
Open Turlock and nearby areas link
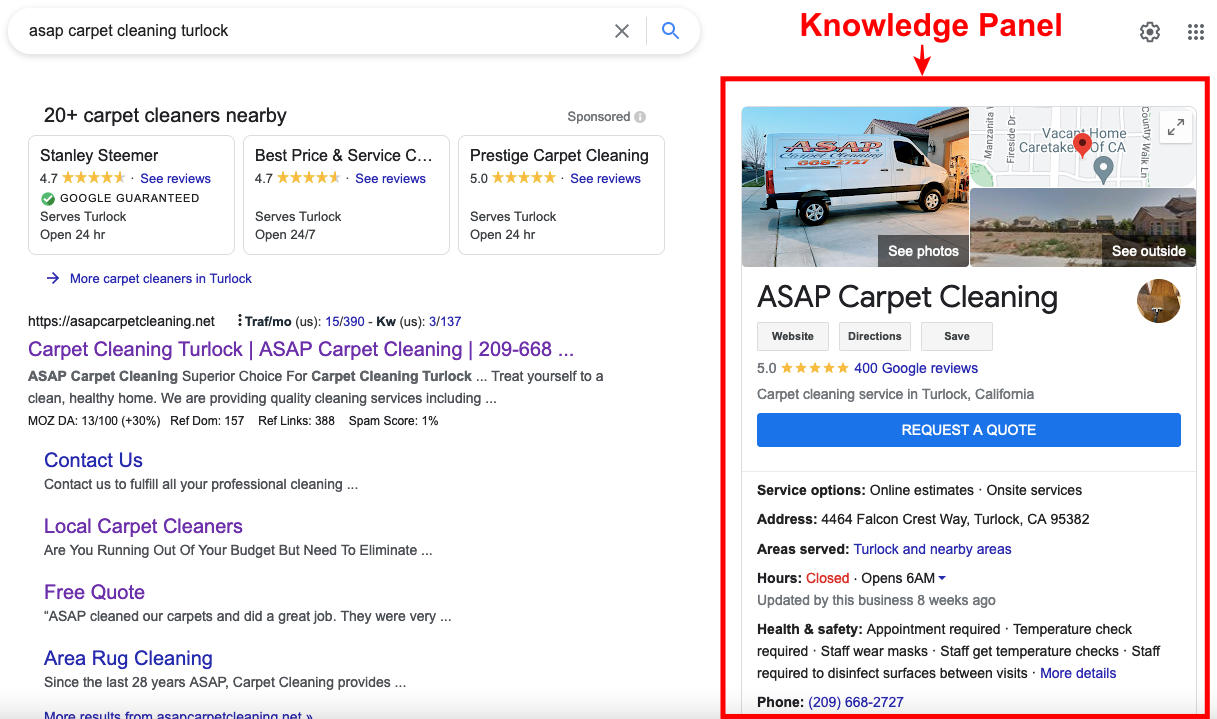tap(932, 549)
